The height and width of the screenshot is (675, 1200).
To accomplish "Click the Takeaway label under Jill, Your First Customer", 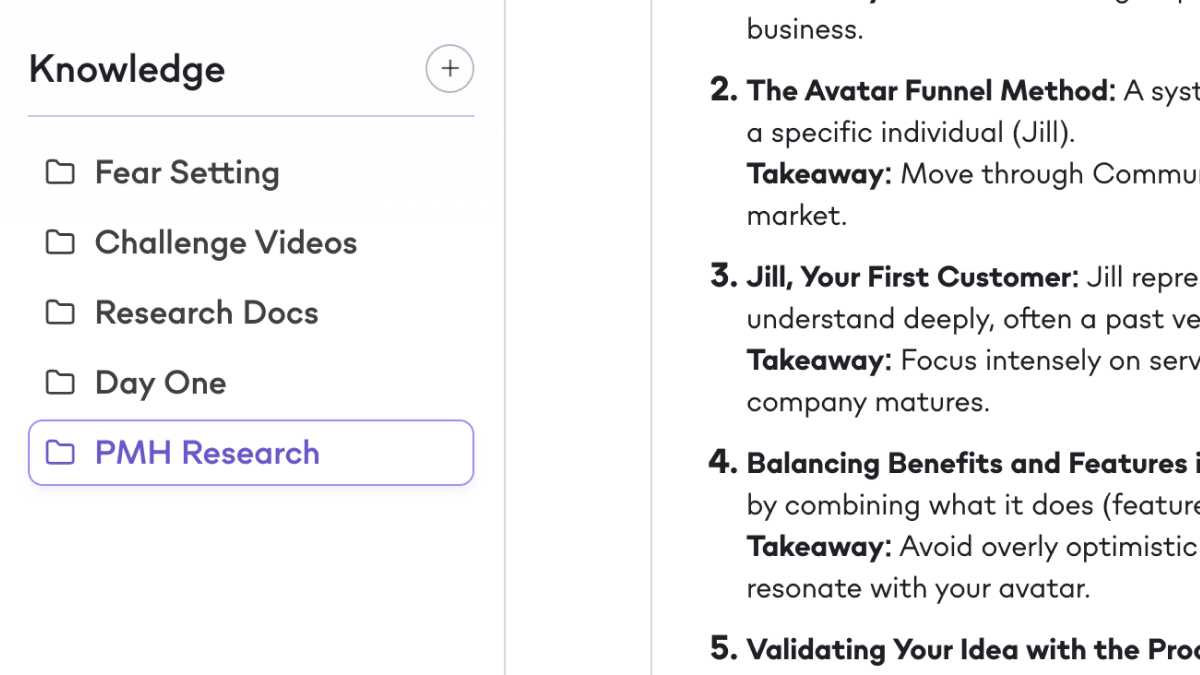I will tap(818, 360).
